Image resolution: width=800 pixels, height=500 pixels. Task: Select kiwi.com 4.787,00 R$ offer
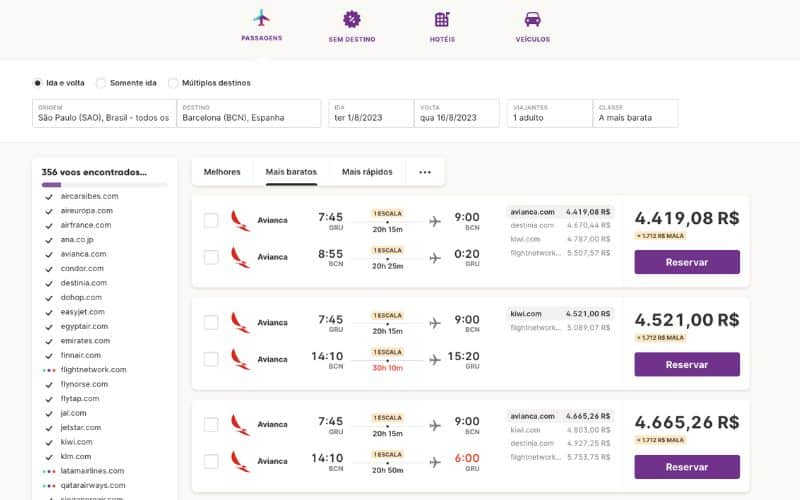tap(560, 239)
